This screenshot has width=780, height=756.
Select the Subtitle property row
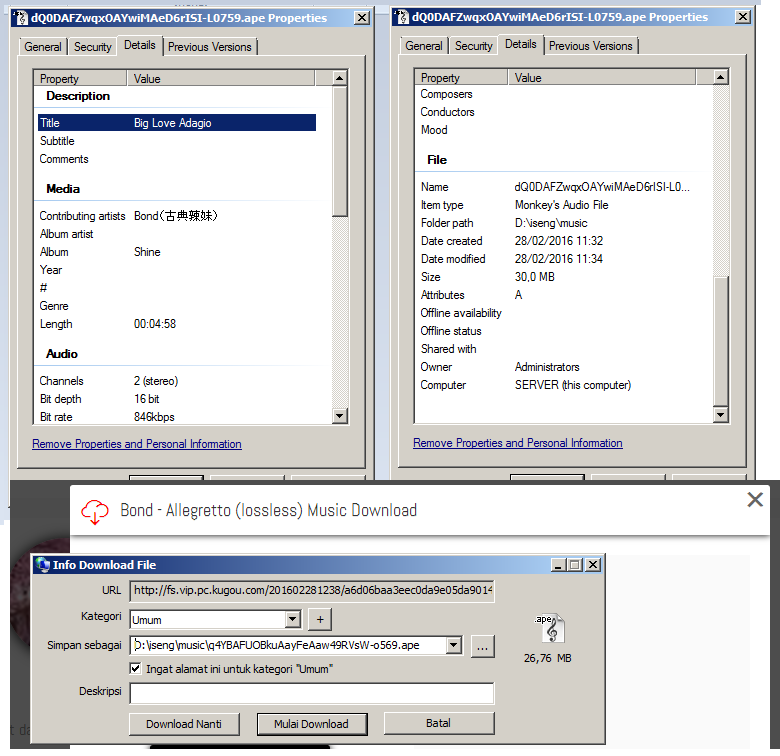coord(177,141)
